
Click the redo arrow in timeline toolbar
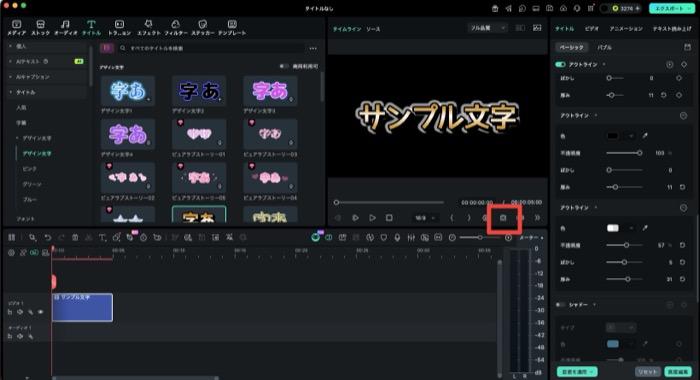(62, 238)
